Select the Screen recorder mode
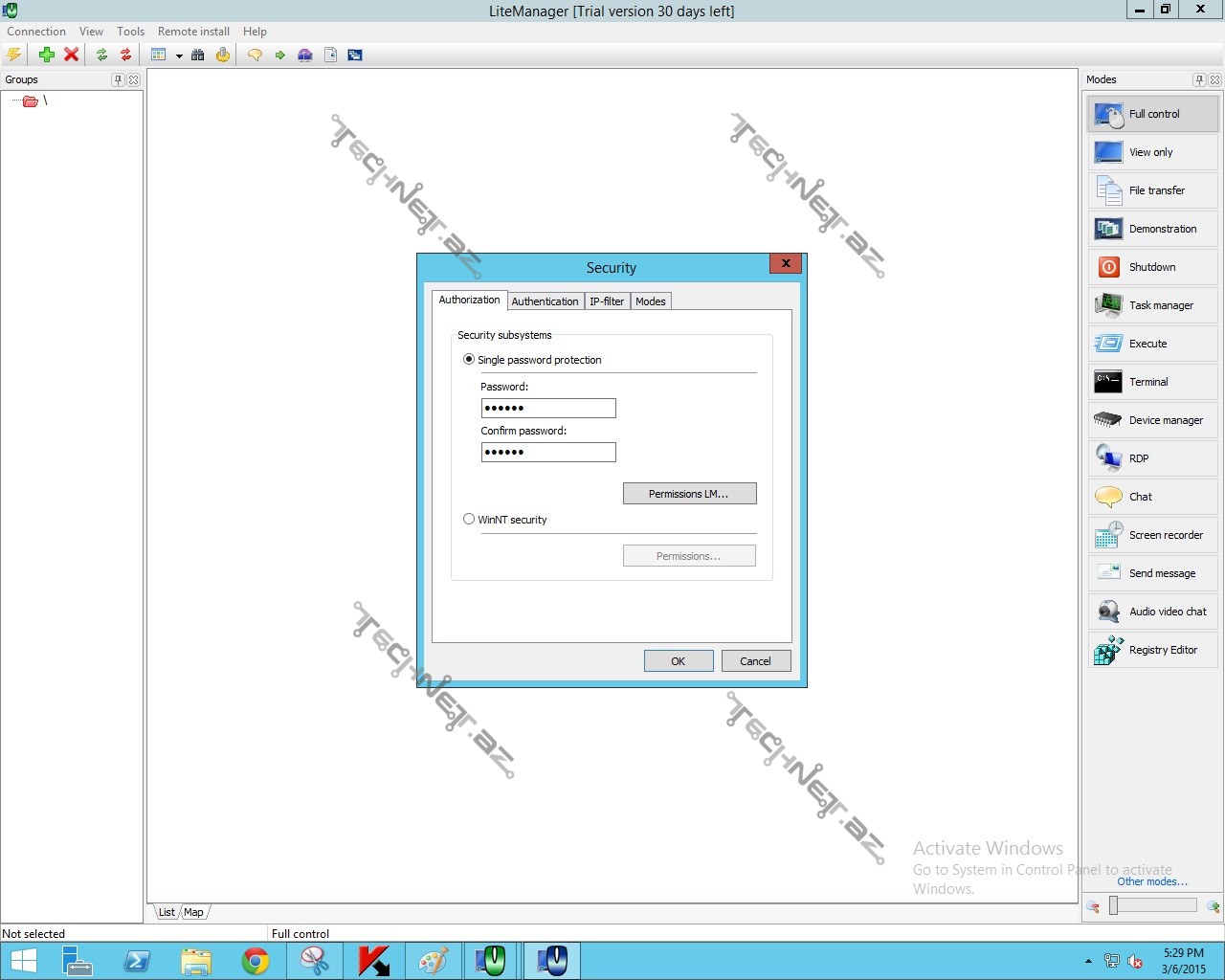This screenshot has height=980, width=1225. pos(1152,535)
